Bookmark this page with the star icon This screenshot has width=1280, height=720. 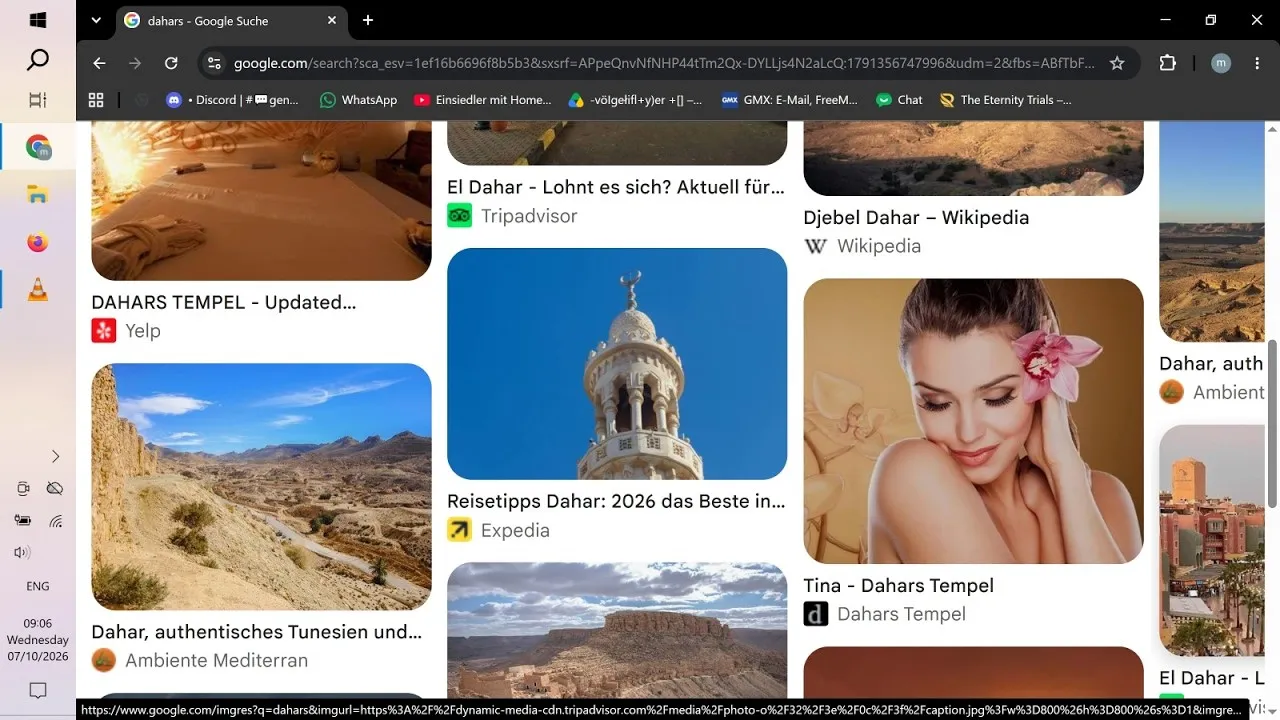point(1117,63)
